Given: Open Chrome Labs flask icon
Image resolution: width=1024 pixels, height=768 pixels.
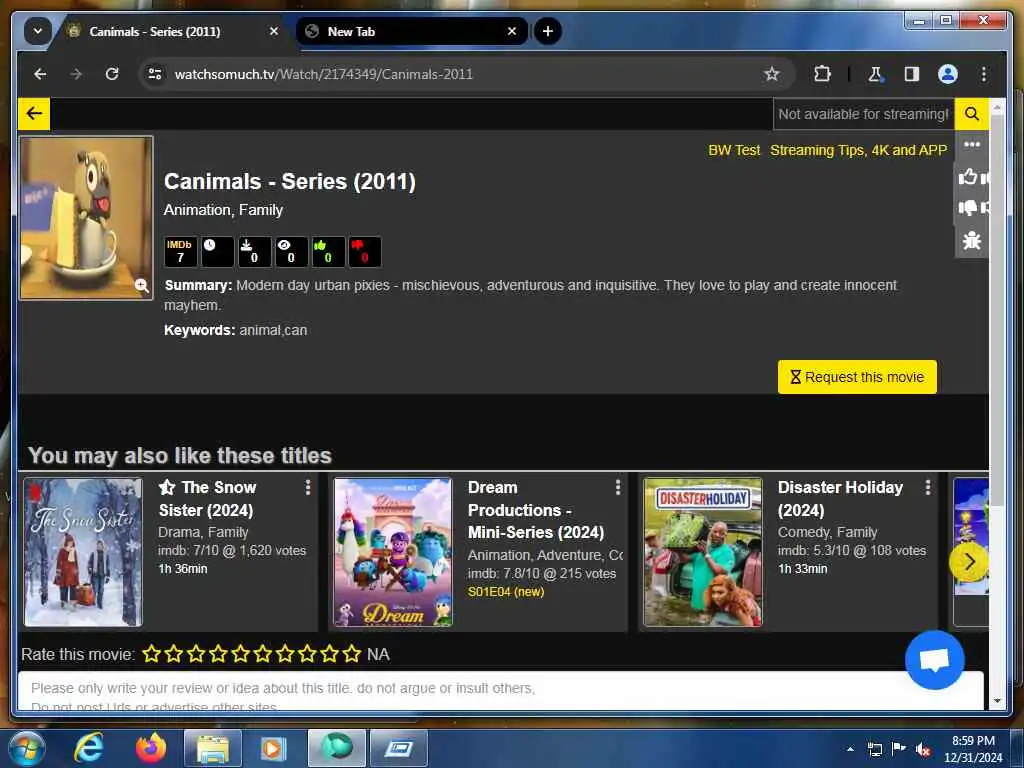Looking at the screenshot, I should click(x=875, y=74).
